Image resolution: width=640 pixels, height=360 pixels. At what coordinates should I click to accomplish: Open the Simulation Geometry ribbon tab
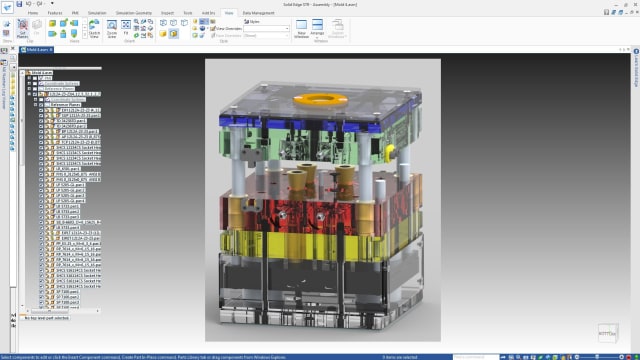(x=133, y=13)
